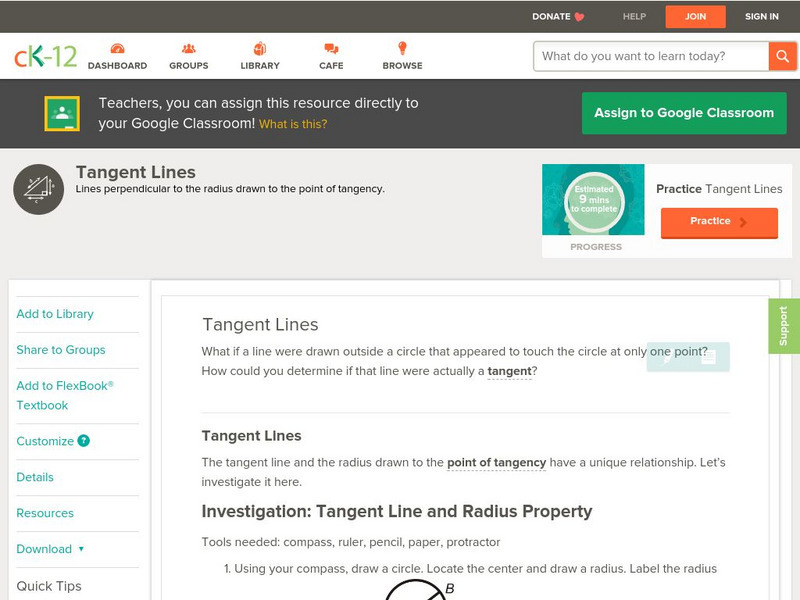
Task: Click Add to FlexBook Textbook
Action: (65, 395)
